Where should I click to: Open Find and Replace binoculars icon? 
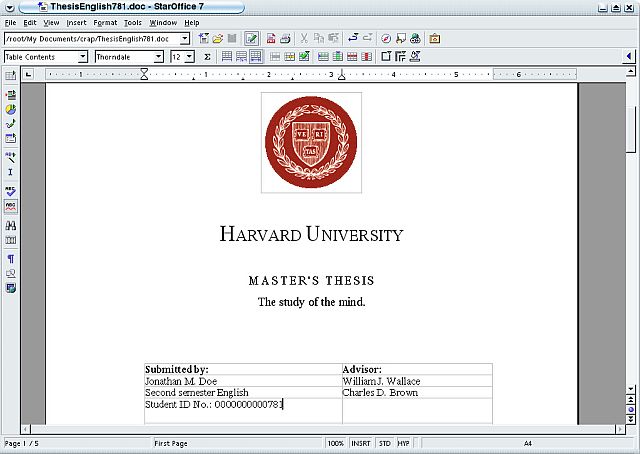point(11,225)
